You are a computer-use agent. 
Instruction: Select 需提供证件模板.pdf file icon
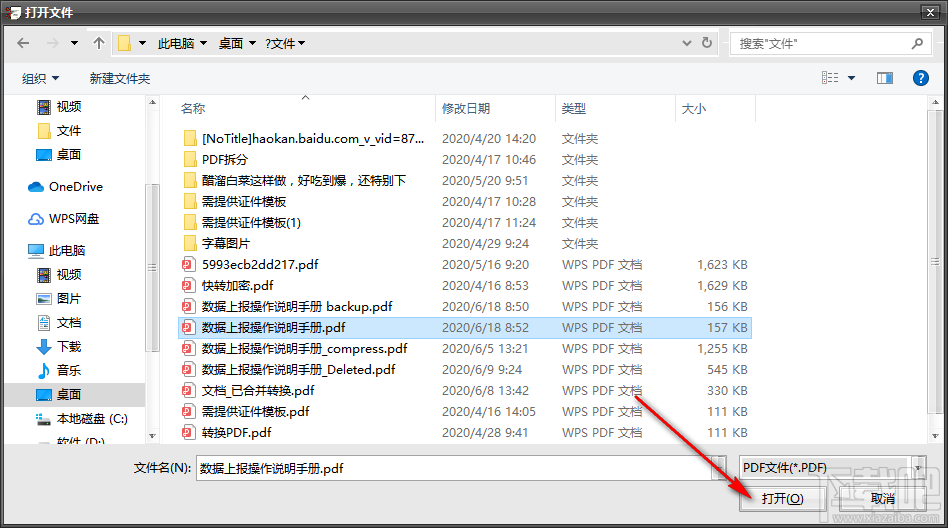(x=189, y=411)
